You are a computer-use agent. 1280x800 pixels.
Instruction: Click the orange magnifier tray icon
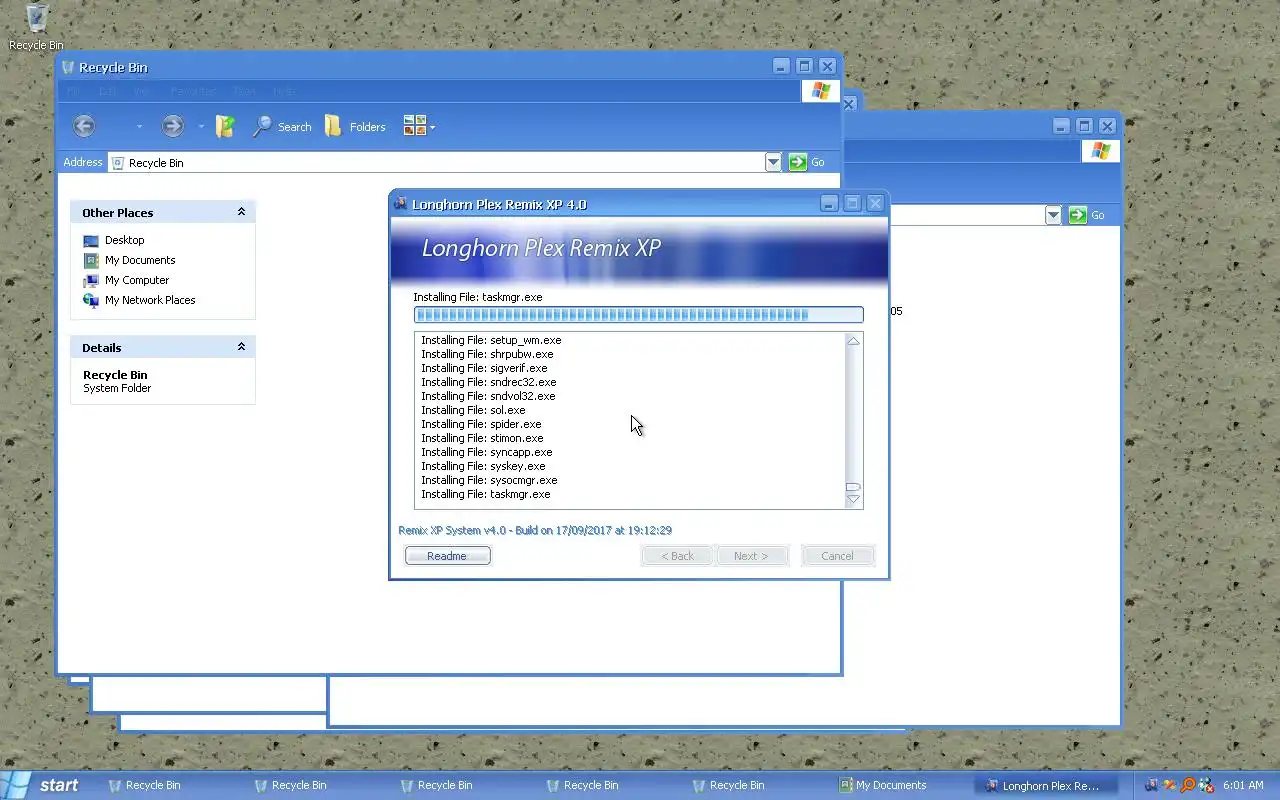[1188, 785]
